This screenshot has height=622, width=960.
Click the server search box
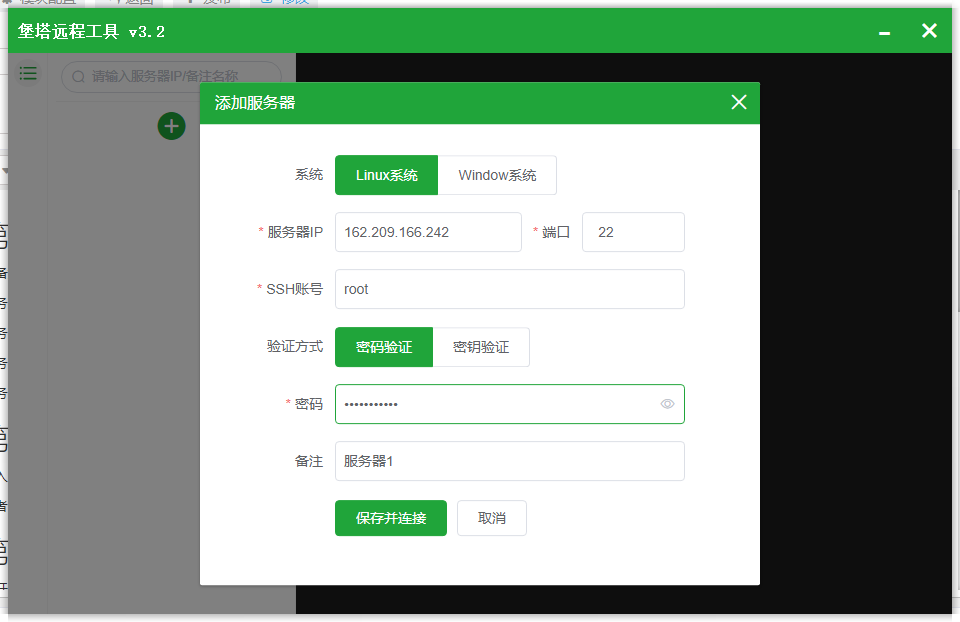pyautogui.click(x=171, y=77)
